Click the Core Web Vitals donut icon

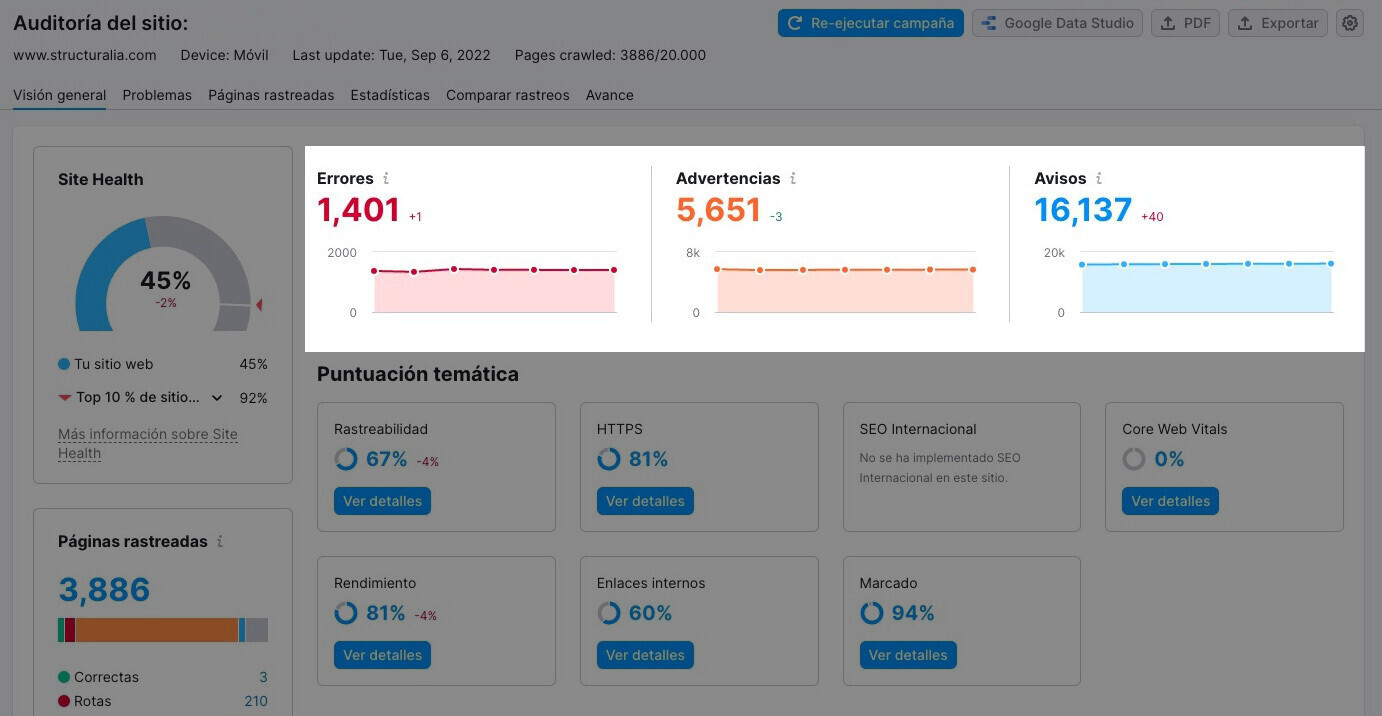tap(1134, 459)
